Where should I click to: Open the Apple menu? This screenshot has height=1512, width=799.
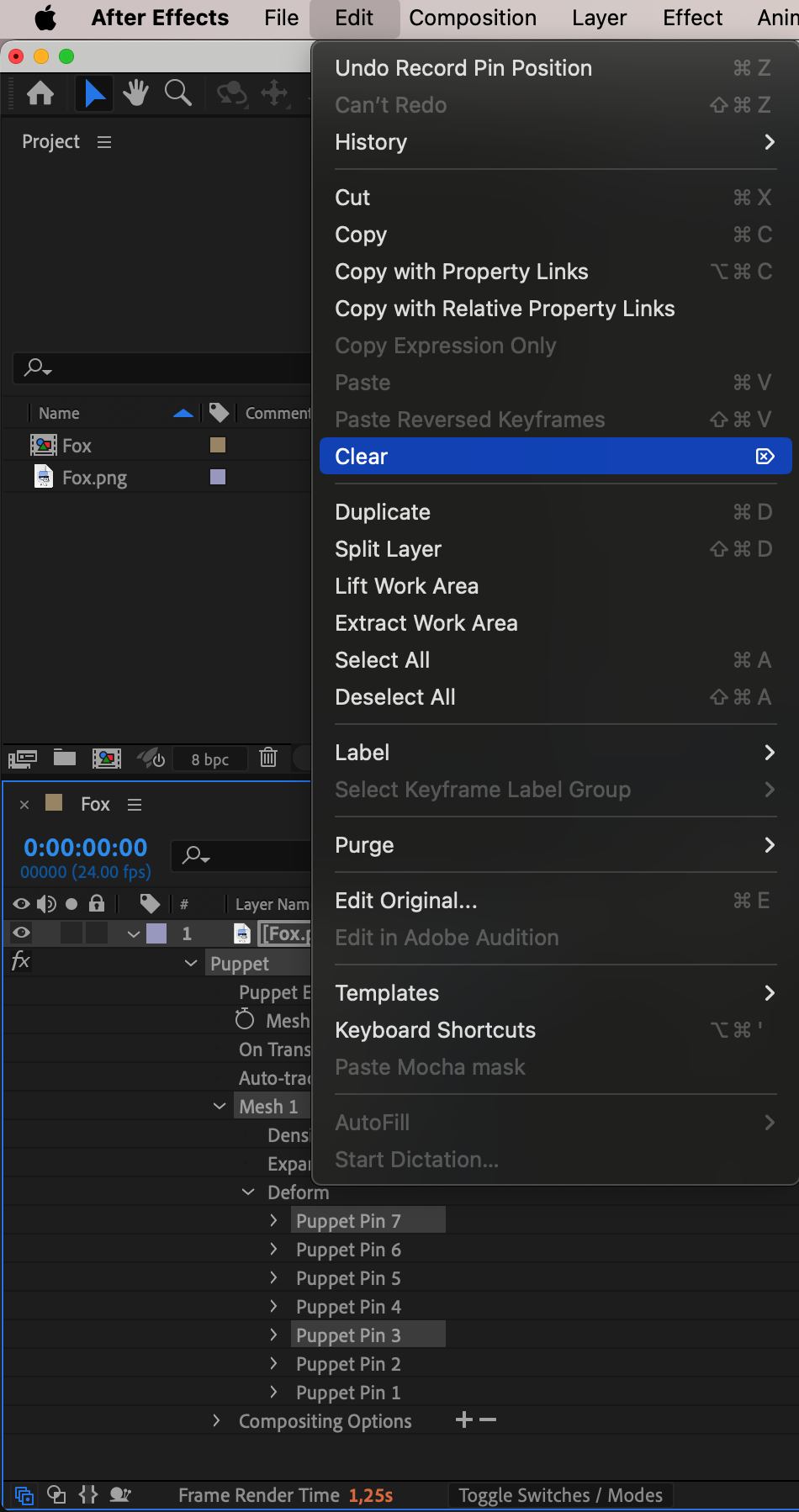(x=45, y=18)
